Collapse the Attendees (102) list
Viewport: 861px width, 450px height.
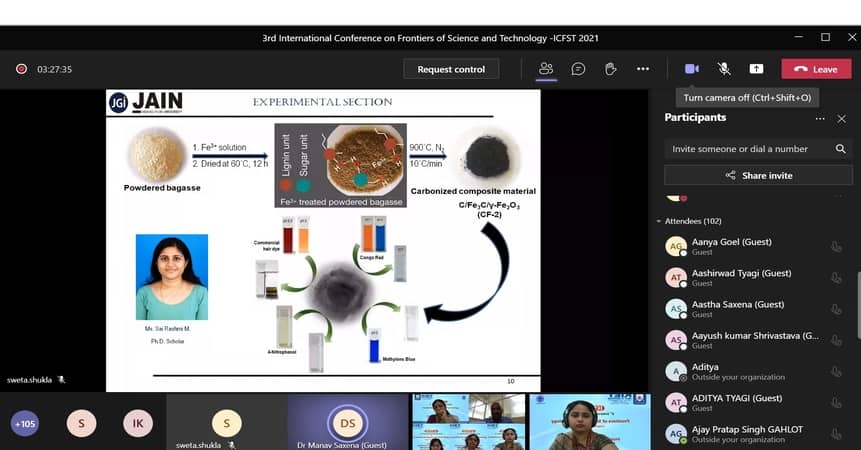click(x=659, y=221)
